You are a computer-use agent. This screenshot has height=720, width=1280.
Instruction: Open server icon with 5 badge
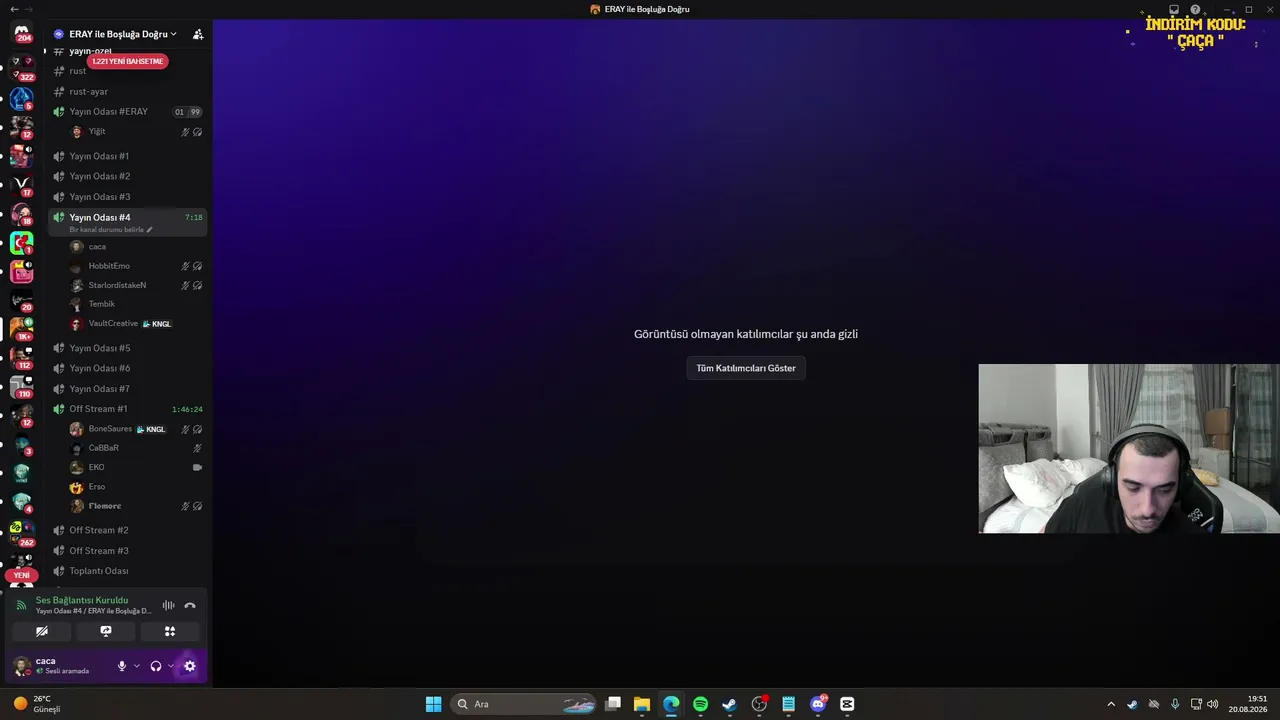(22, 98)
